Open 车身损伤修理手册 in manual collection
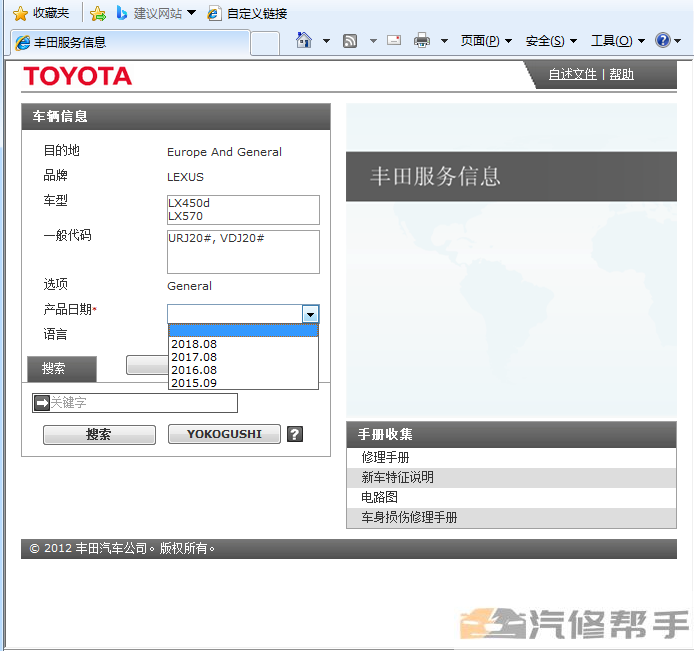This screenshot has height=651, width=694. pyautogui.click(x=511, y=517)
